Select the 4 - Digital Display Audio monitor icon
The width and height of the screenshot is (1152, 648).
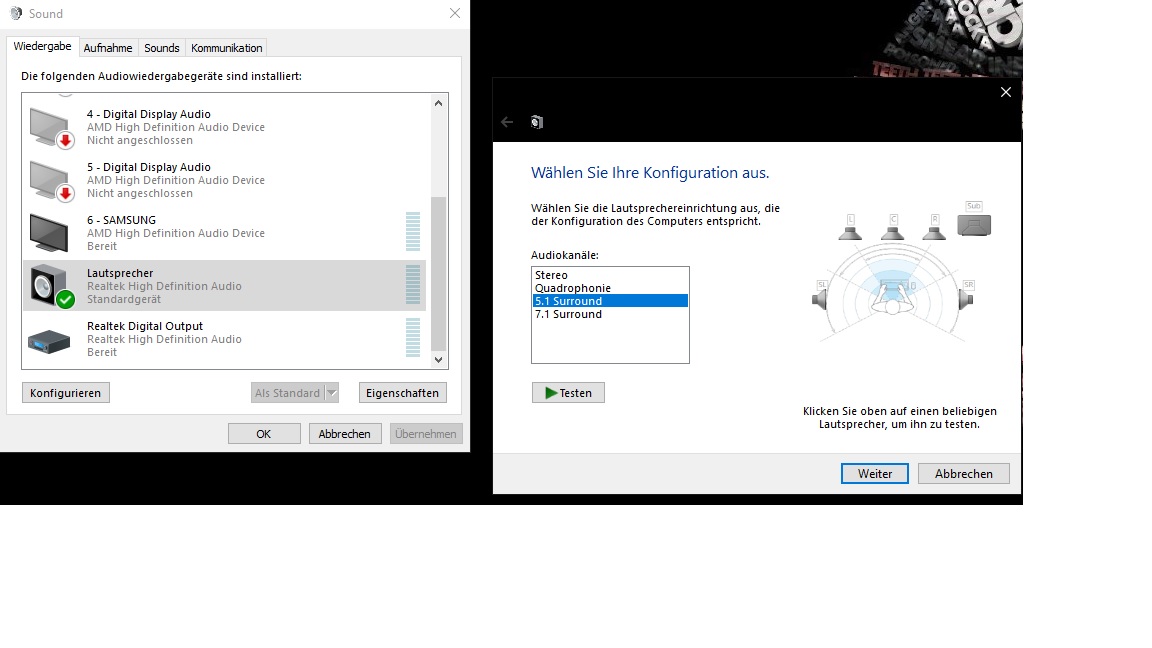(51, 128)
